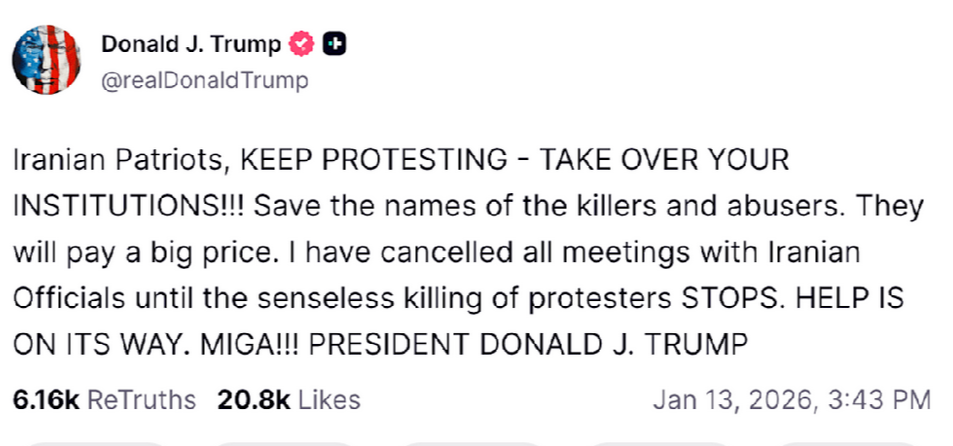Click the word ReTruths under the post

point(142,400)
